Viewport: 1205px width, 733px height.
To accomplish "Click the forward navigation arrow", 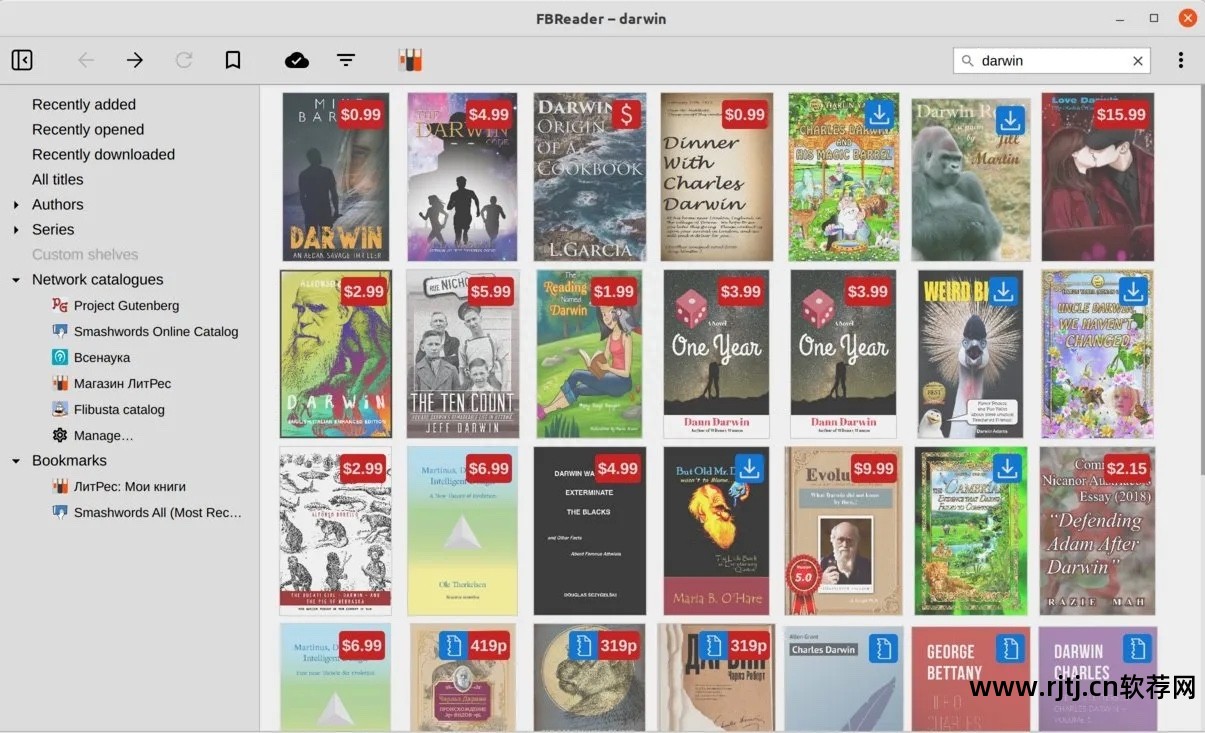I will (134, 60).
